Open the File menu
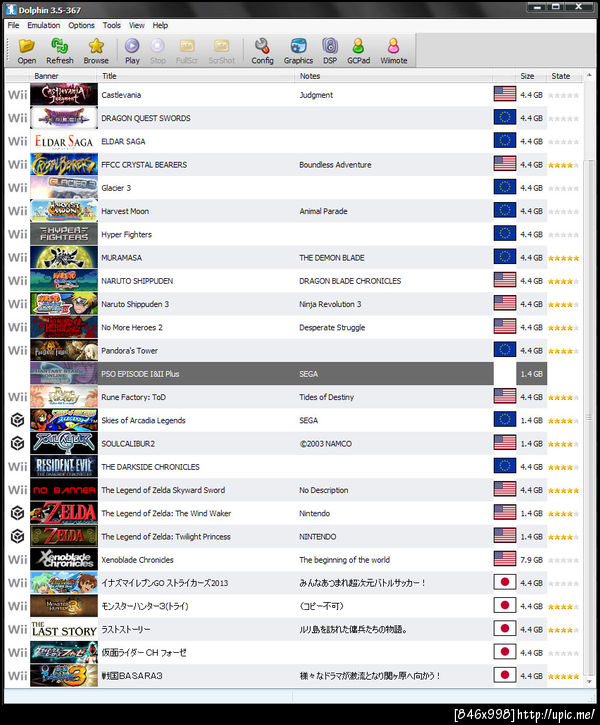 point(13,25)
